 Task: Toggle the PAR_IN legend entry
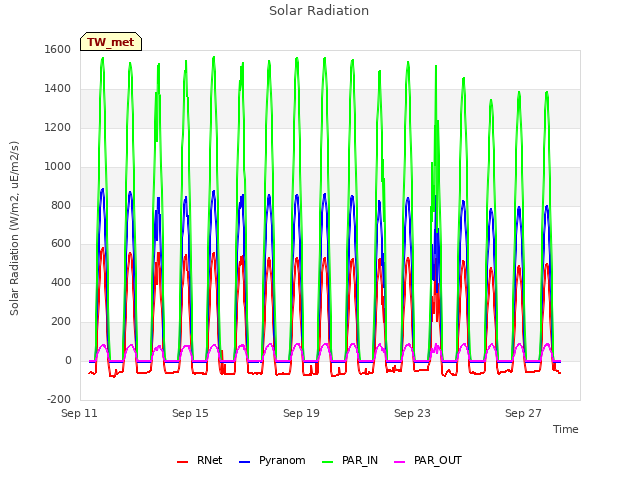350,460
